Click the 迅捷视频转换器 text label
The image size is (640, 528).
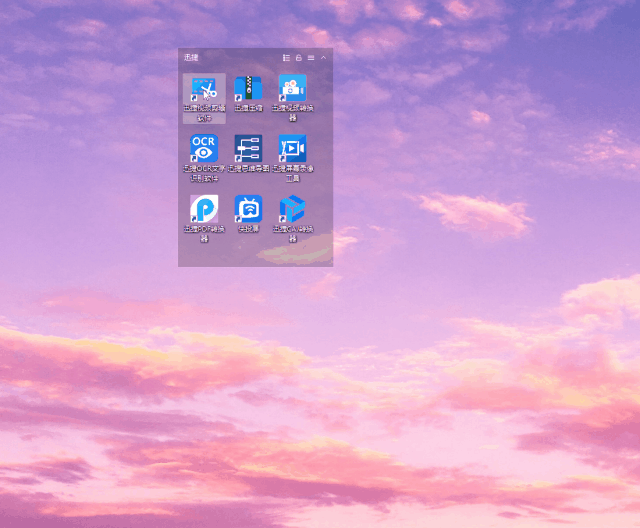tap(292, 112)
